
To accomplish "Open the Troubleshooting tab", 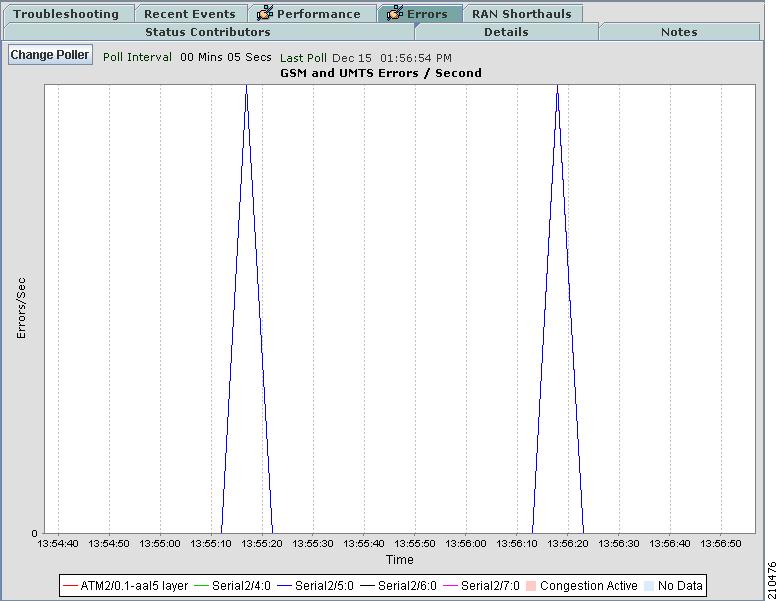I will tap(66, 14).
